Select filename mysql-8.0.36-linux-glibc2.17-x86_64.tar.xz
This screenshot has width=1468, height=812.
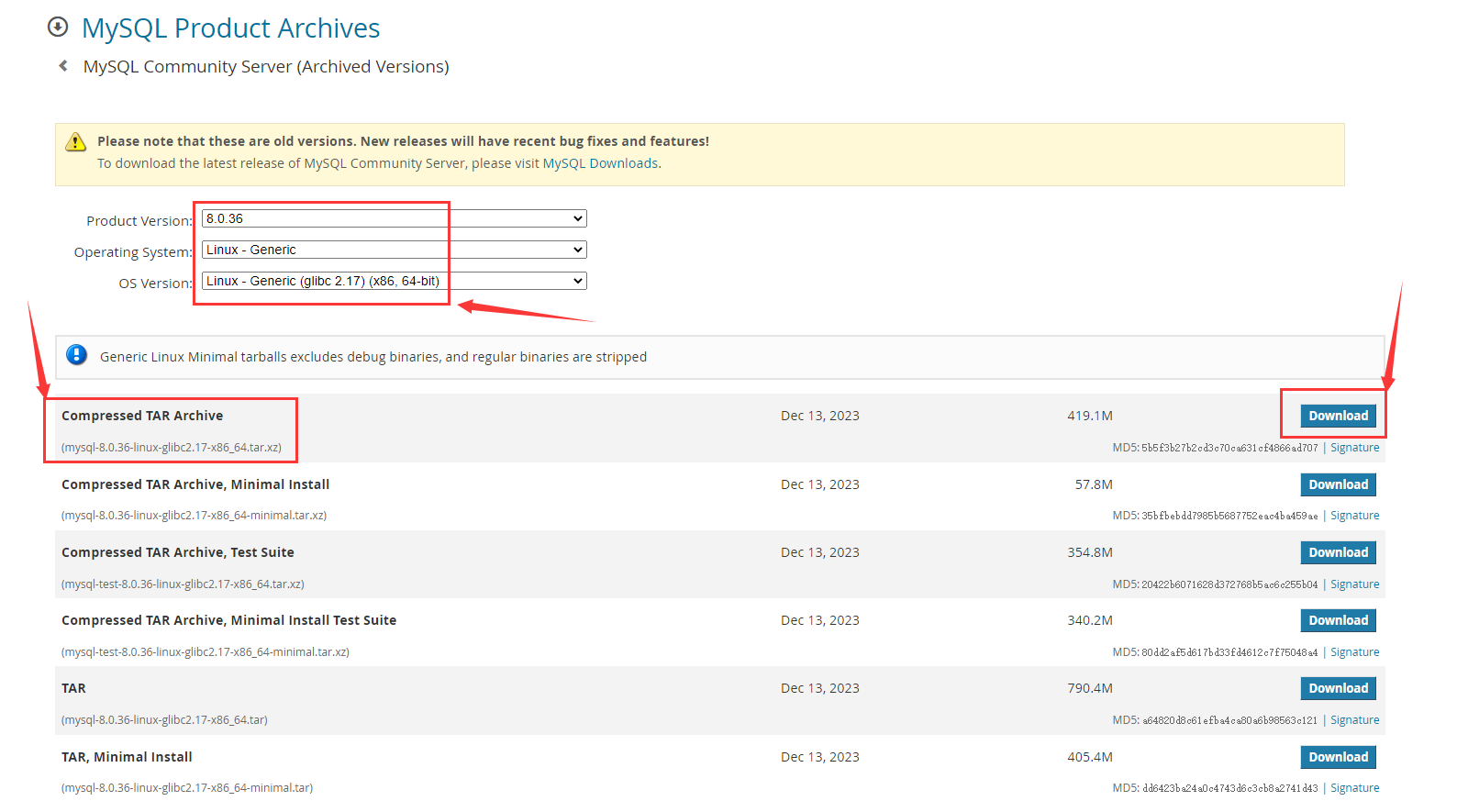click(x=172, y=448)
